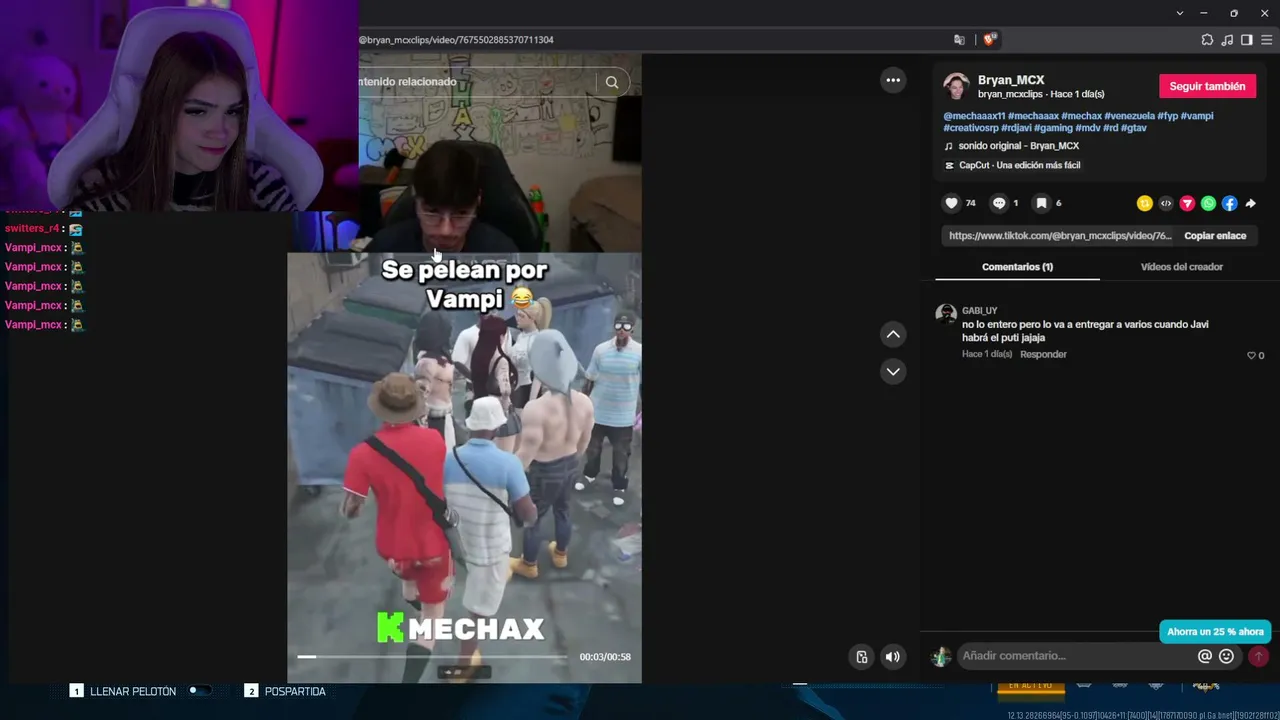Toggle the browser sidebar panel

pyautogui.click(x=1246, y=40)
